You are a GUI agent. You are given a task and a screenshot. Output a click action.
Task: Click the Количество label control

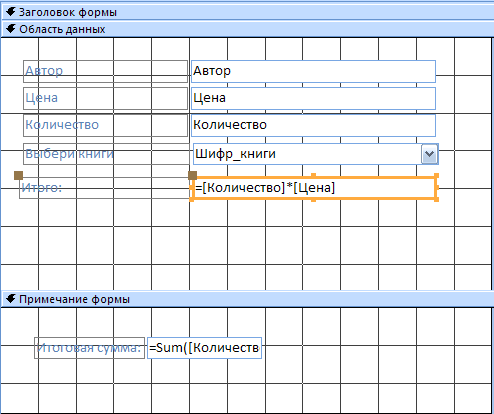[x=105, y=126]
